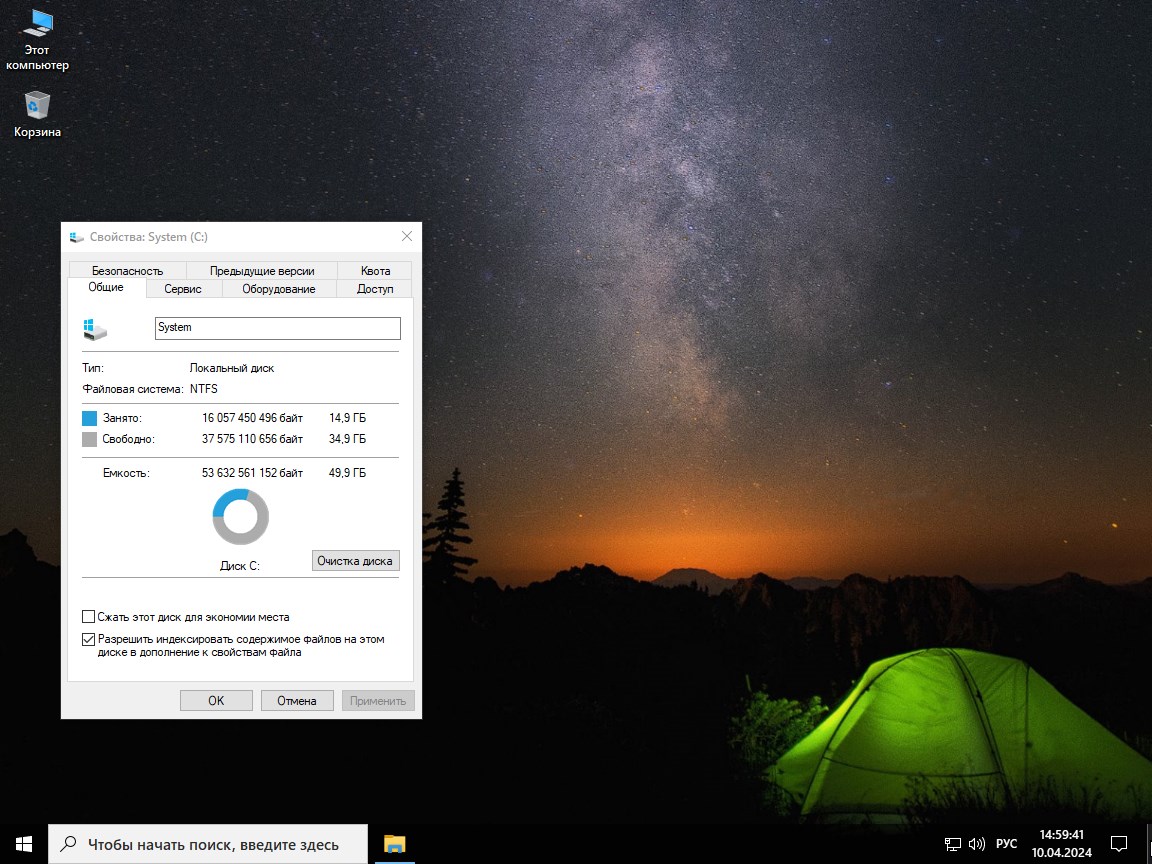Switch to the Сервис tab
The width and height of the screenshot is (1152, 864).
point(183,289)
